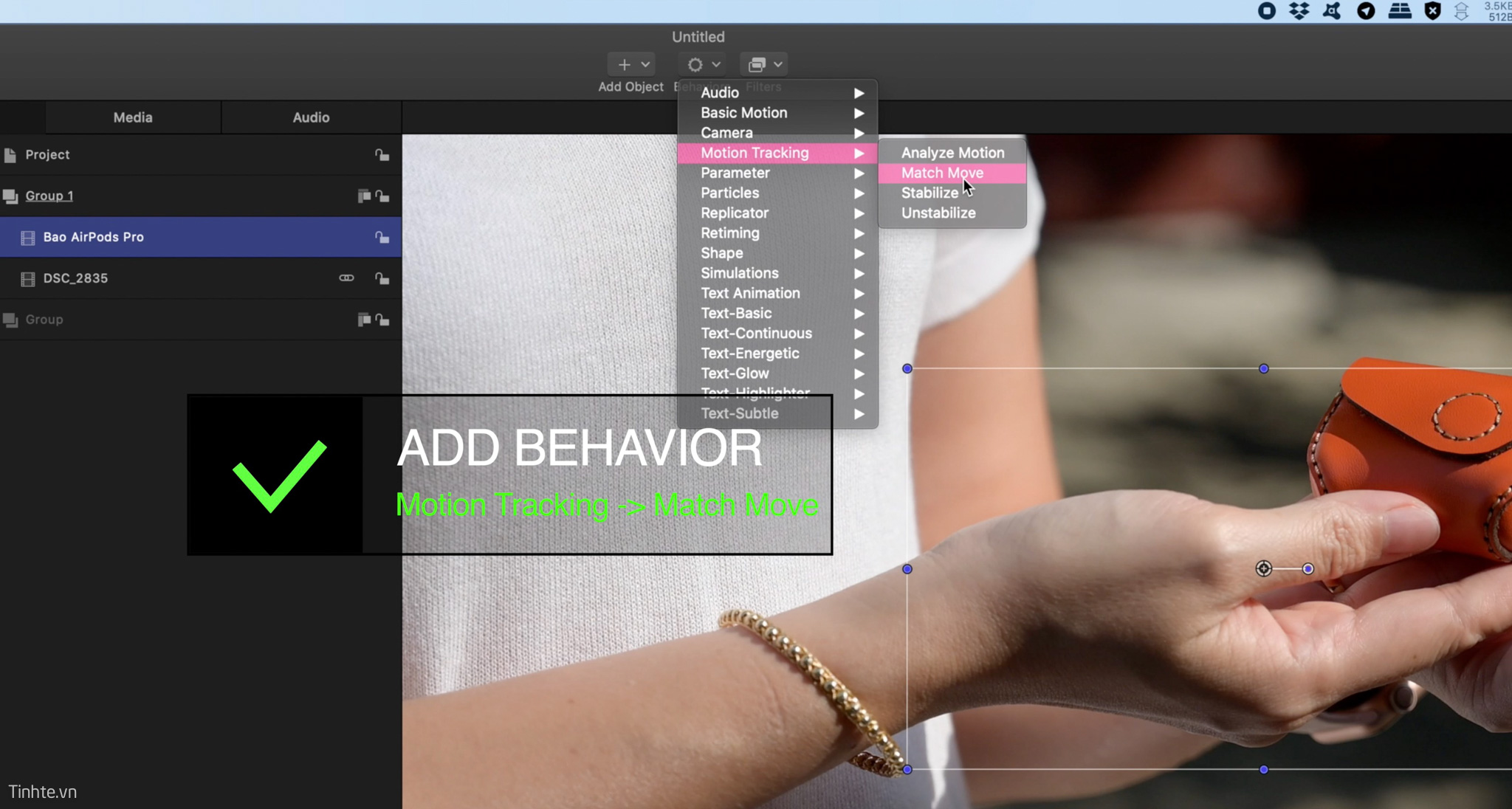The height and width of the screenshot is (809, 1512).
Task: Select Match Move behavior
Action: point(952,173)
